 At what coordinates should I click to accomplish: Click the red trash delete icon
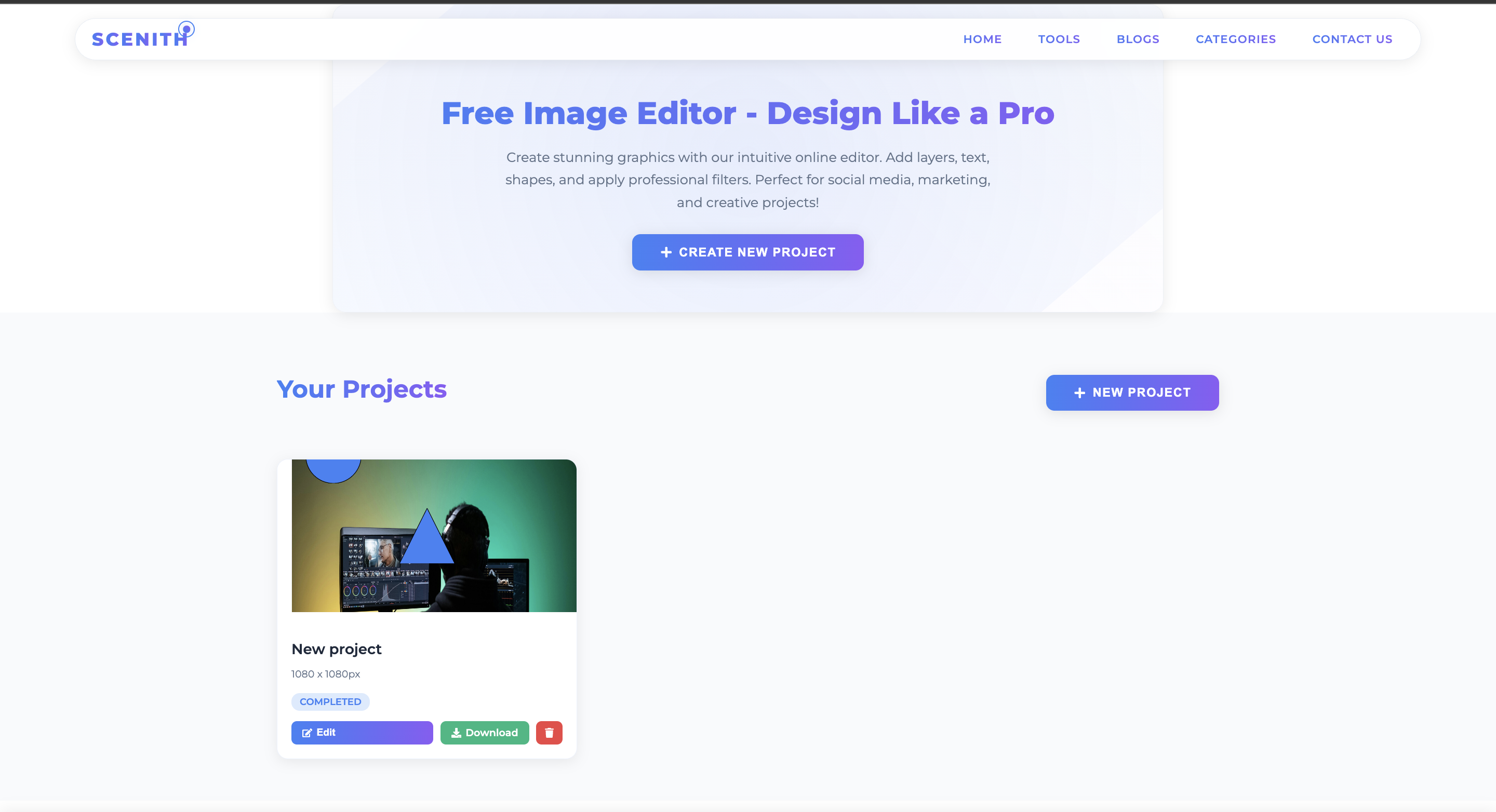[549, 733]
